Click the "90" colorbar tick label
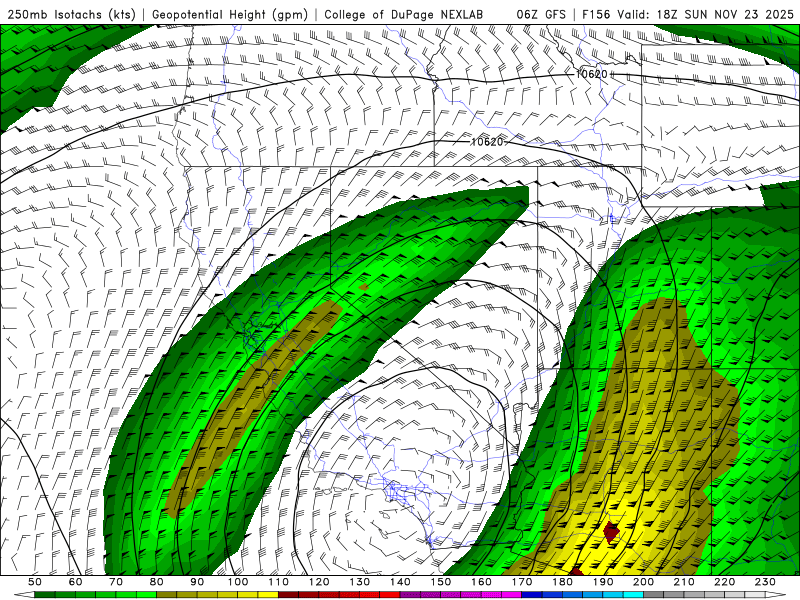800x600 pixels. 197,582
